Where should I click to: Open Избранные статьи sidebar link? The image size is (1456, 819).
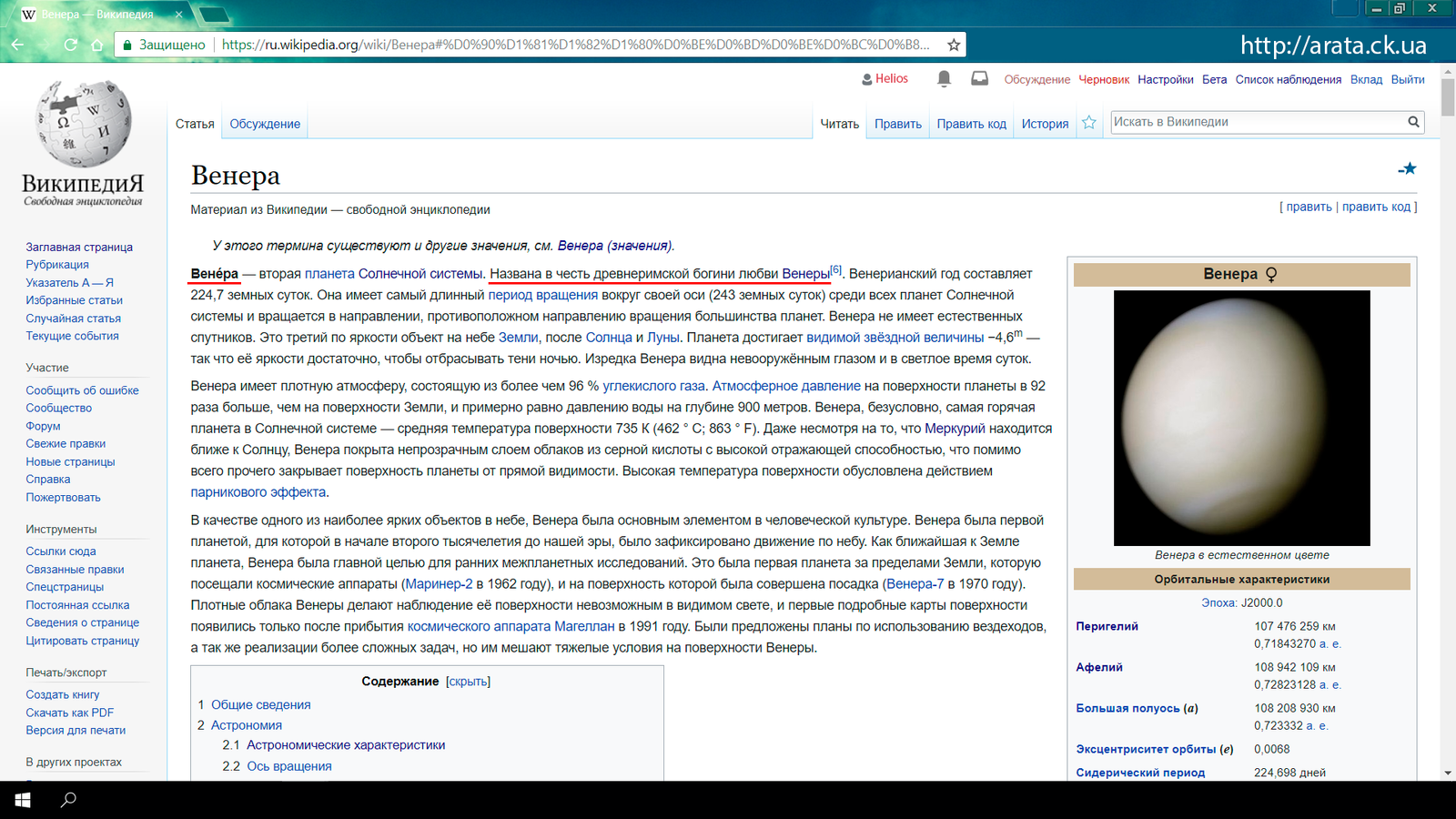click(74, 300)
